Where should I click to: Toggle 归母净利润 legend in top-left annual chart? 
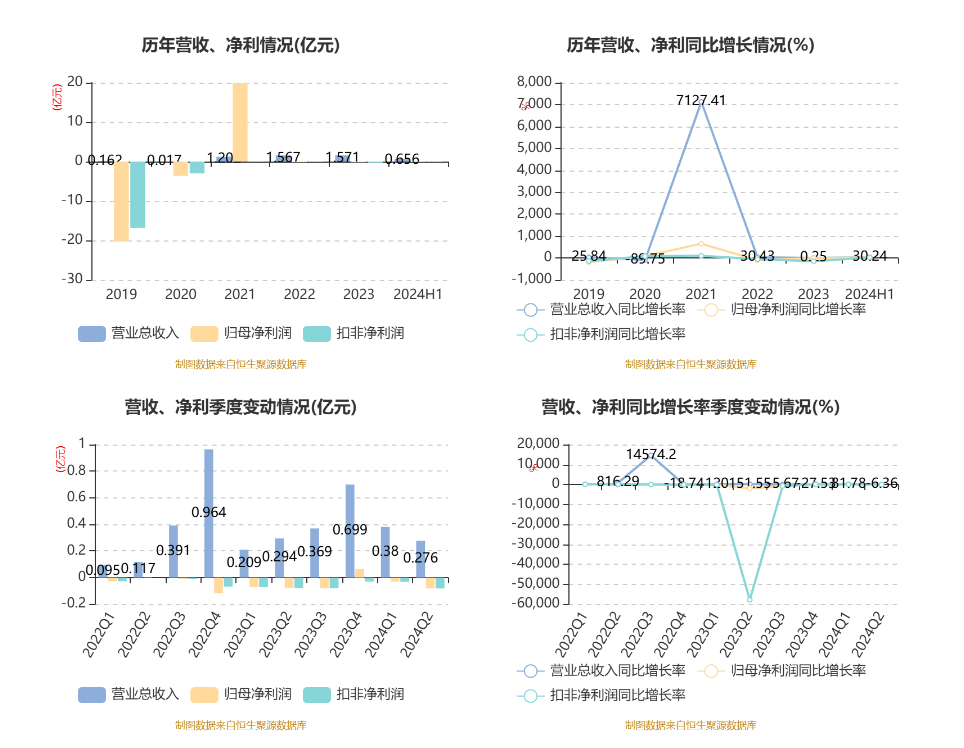point(241,333)
